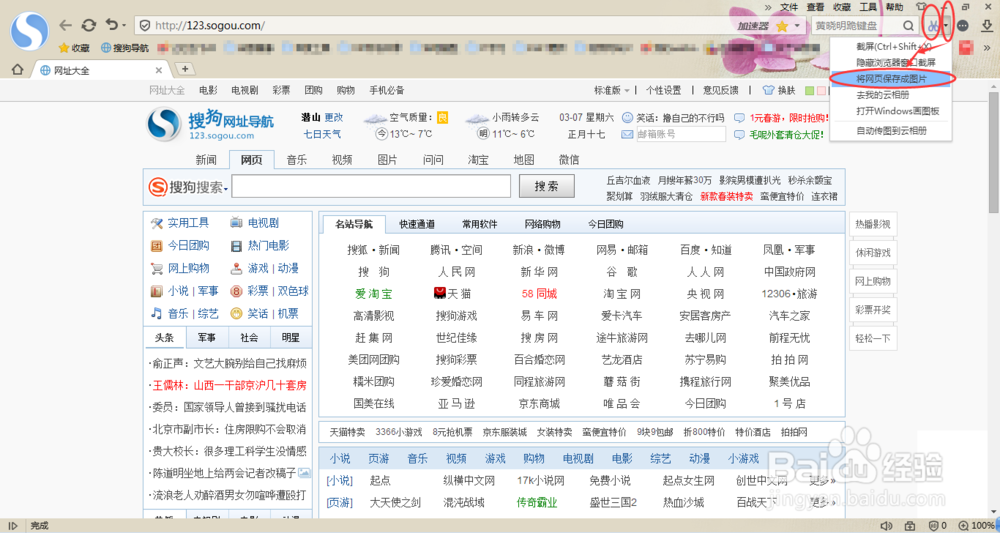Open the 爱淘宝 link
The width and height of the screenshot is (1000, 533).
pyautogui.click(x=374, y=293)
